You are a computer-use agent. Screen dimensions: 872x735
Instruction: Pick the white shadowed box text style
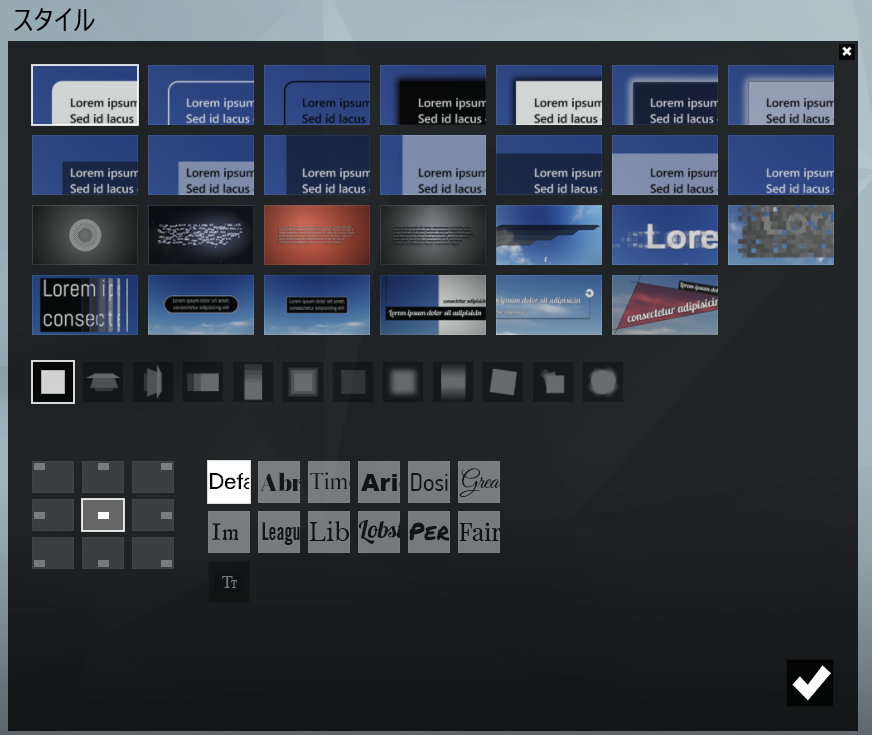tap(549, 95)
